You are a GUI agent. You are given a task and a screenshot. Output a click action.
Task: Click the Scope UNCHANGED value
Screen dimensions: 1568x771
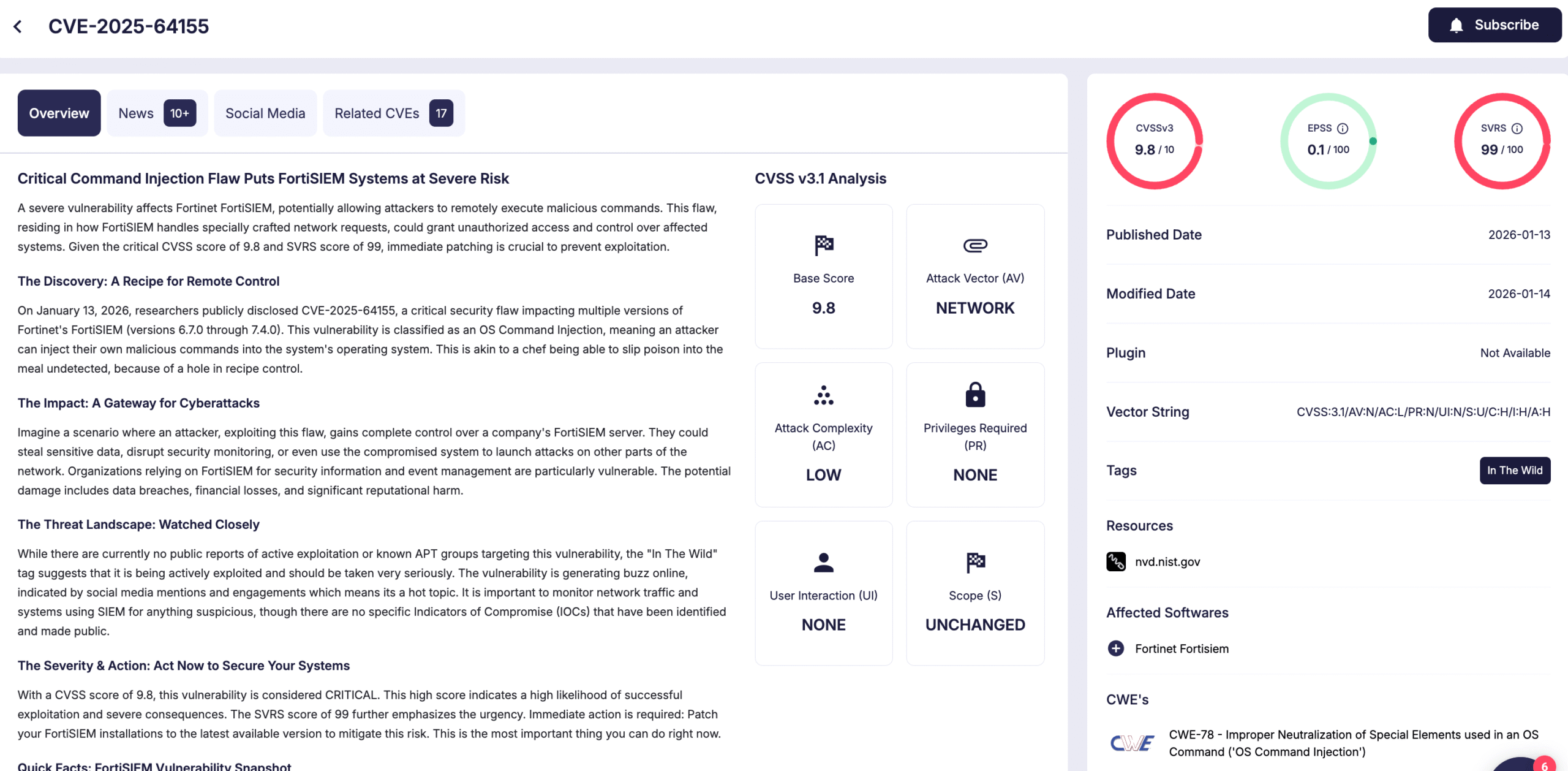point(975,625)
